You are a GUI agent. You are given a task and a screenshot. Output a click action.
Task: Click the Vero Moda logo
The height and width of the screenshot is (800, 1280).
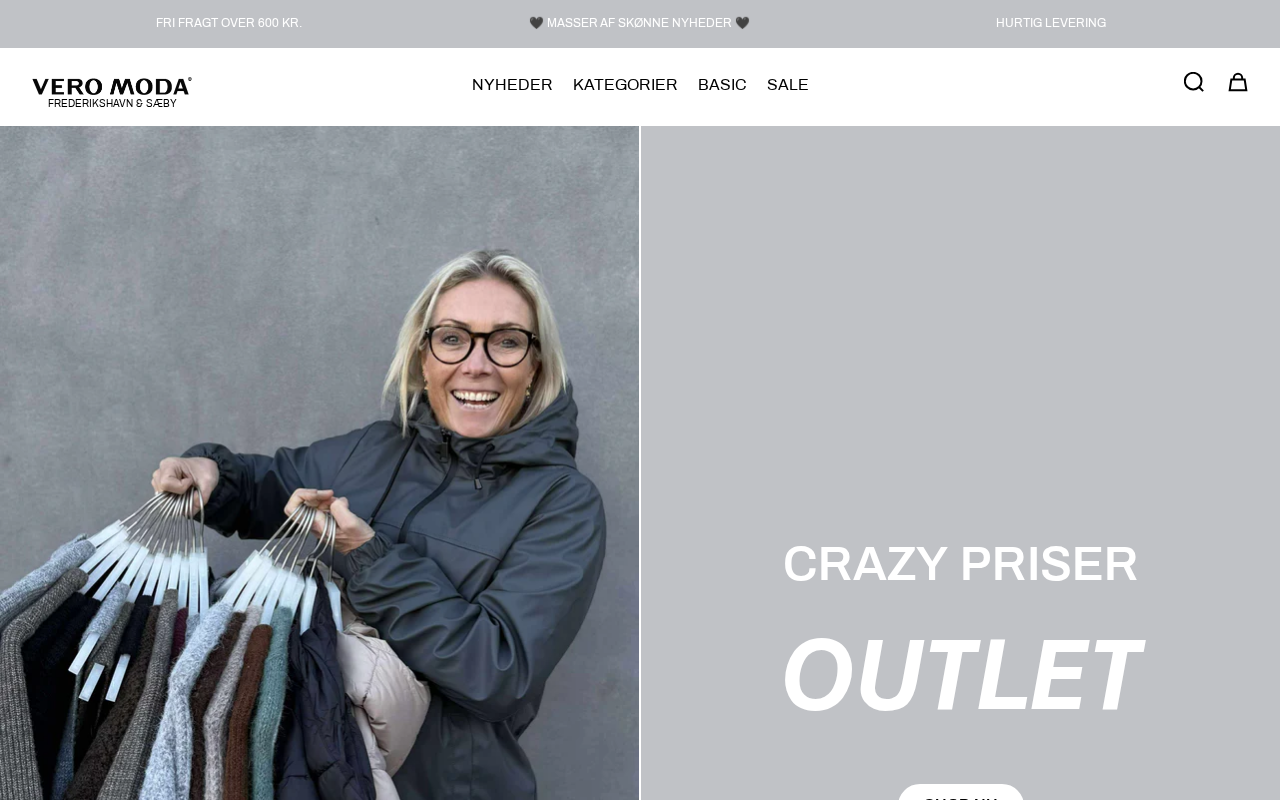click(112, 92)
